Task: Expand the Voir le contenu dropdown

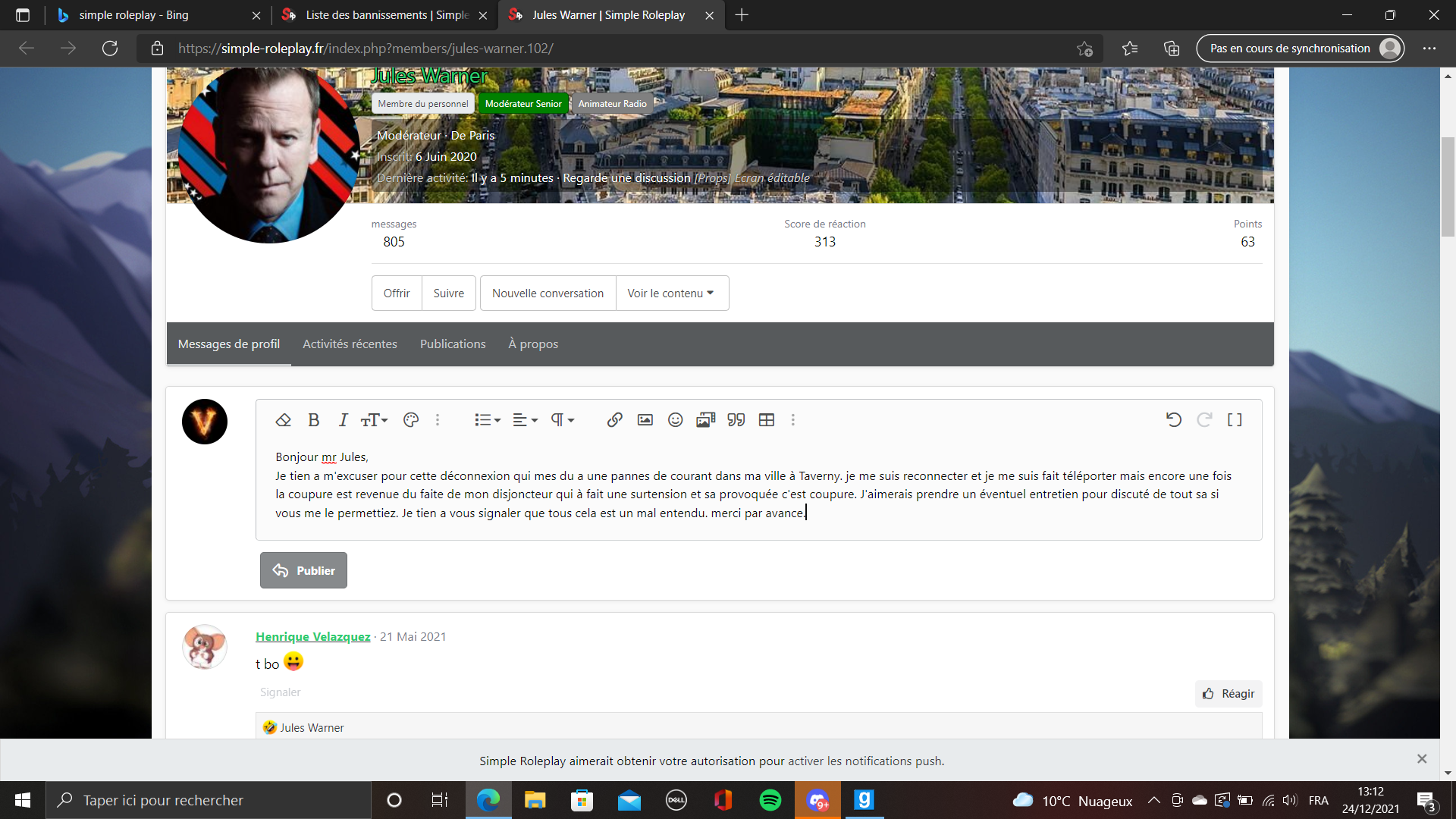Action: click(x=672, y=293)
